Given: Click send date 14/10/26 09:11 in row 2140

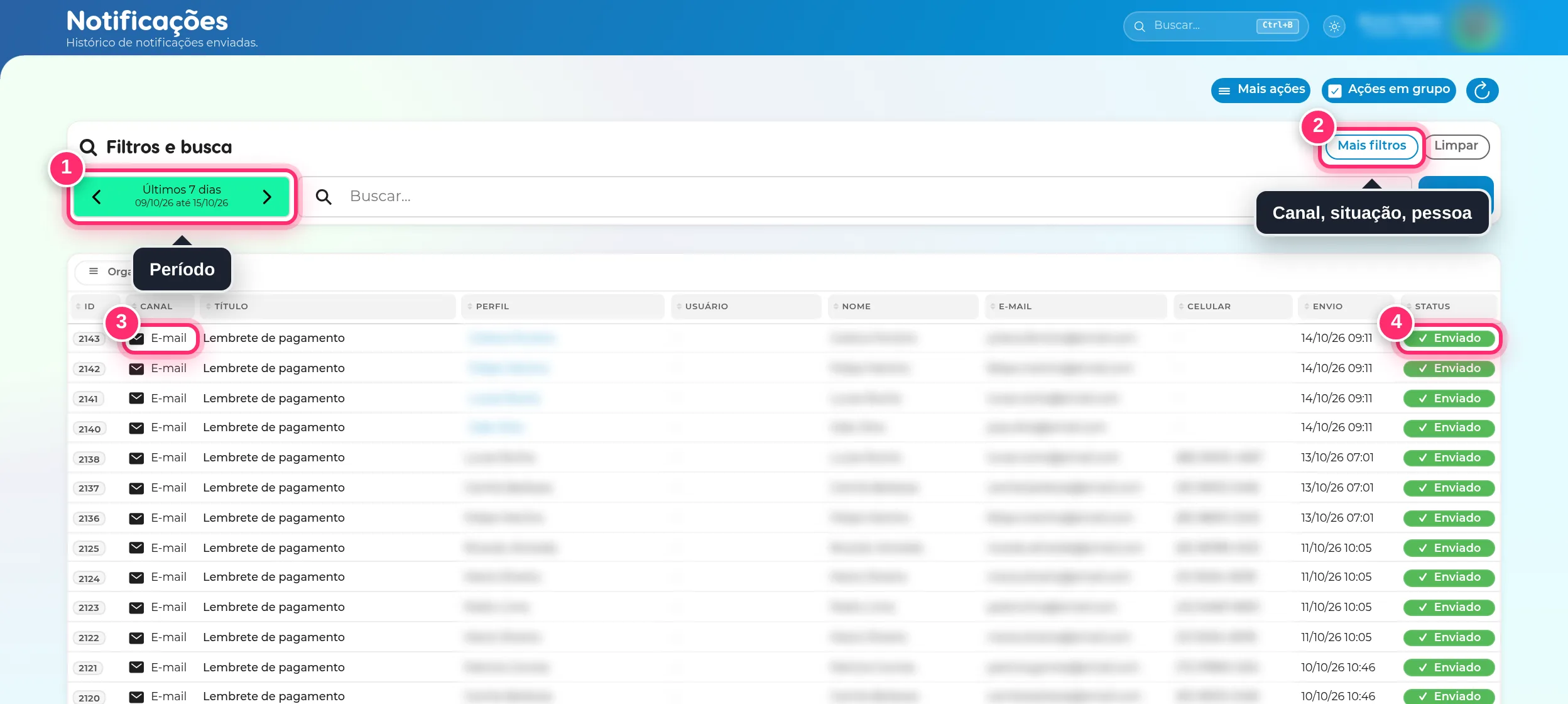Looking at the screenshot, I should pyautogui.click(x=1336, y=427).
